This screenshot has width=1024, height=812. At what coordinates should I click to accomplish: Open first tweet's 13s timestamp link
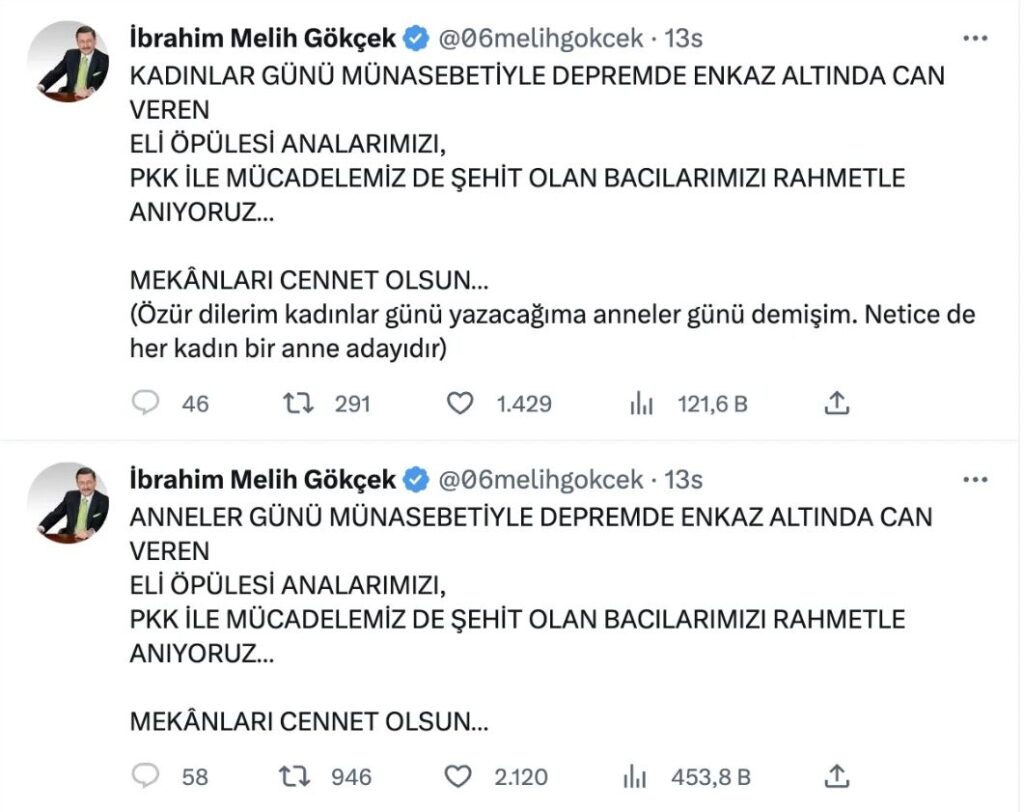click(684, 39)
